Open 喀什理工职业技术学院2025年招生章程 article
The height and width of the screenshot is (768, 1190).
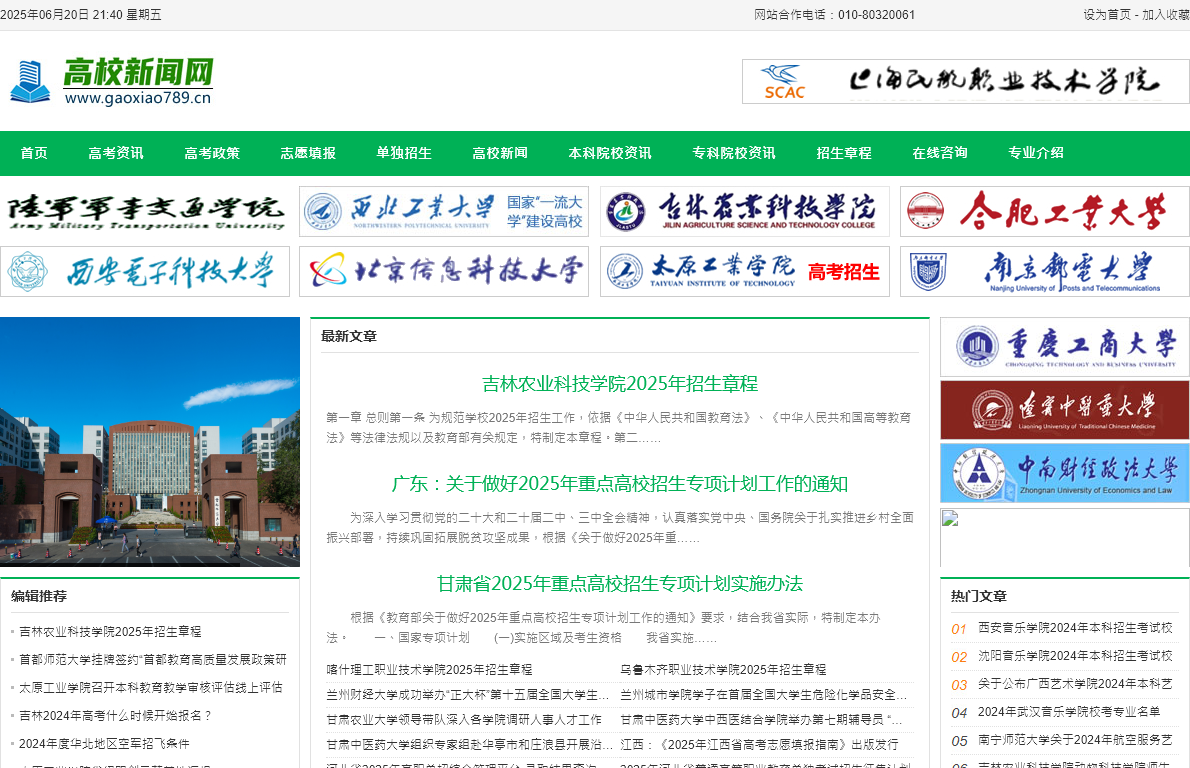coord(430,669)
